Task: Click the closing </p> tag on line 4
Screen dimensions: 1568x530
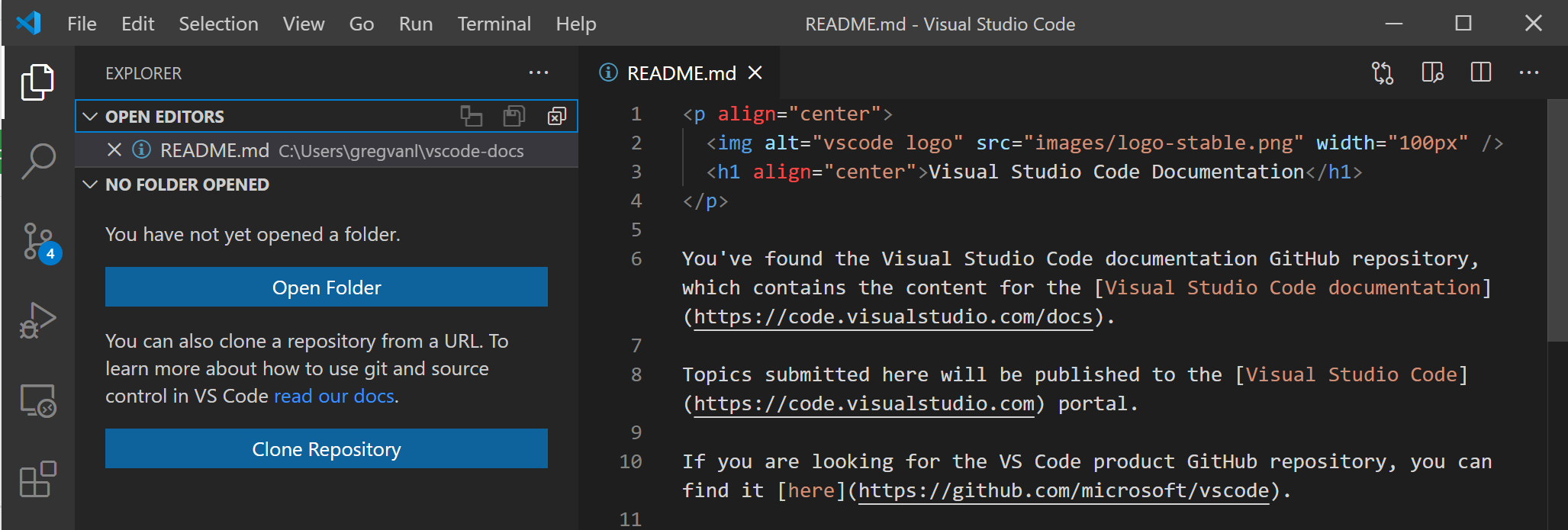Action: pyautogui.click(x=705, y=201)
